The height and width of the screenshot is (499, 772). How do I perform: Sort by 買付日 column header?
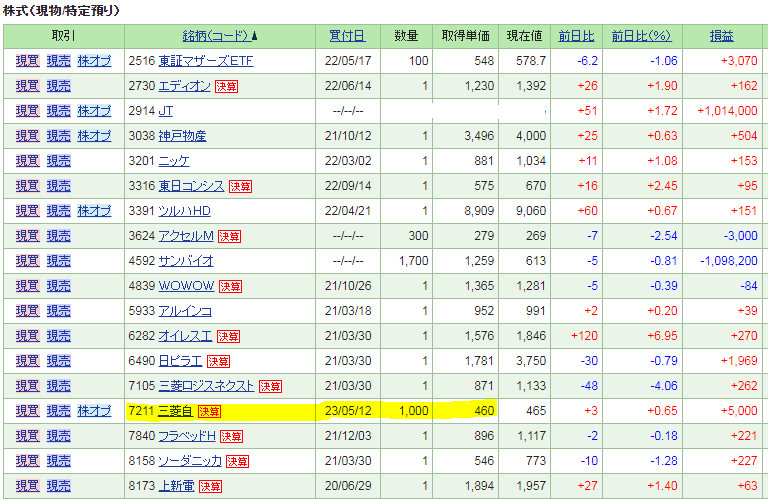tap(347, 36)
